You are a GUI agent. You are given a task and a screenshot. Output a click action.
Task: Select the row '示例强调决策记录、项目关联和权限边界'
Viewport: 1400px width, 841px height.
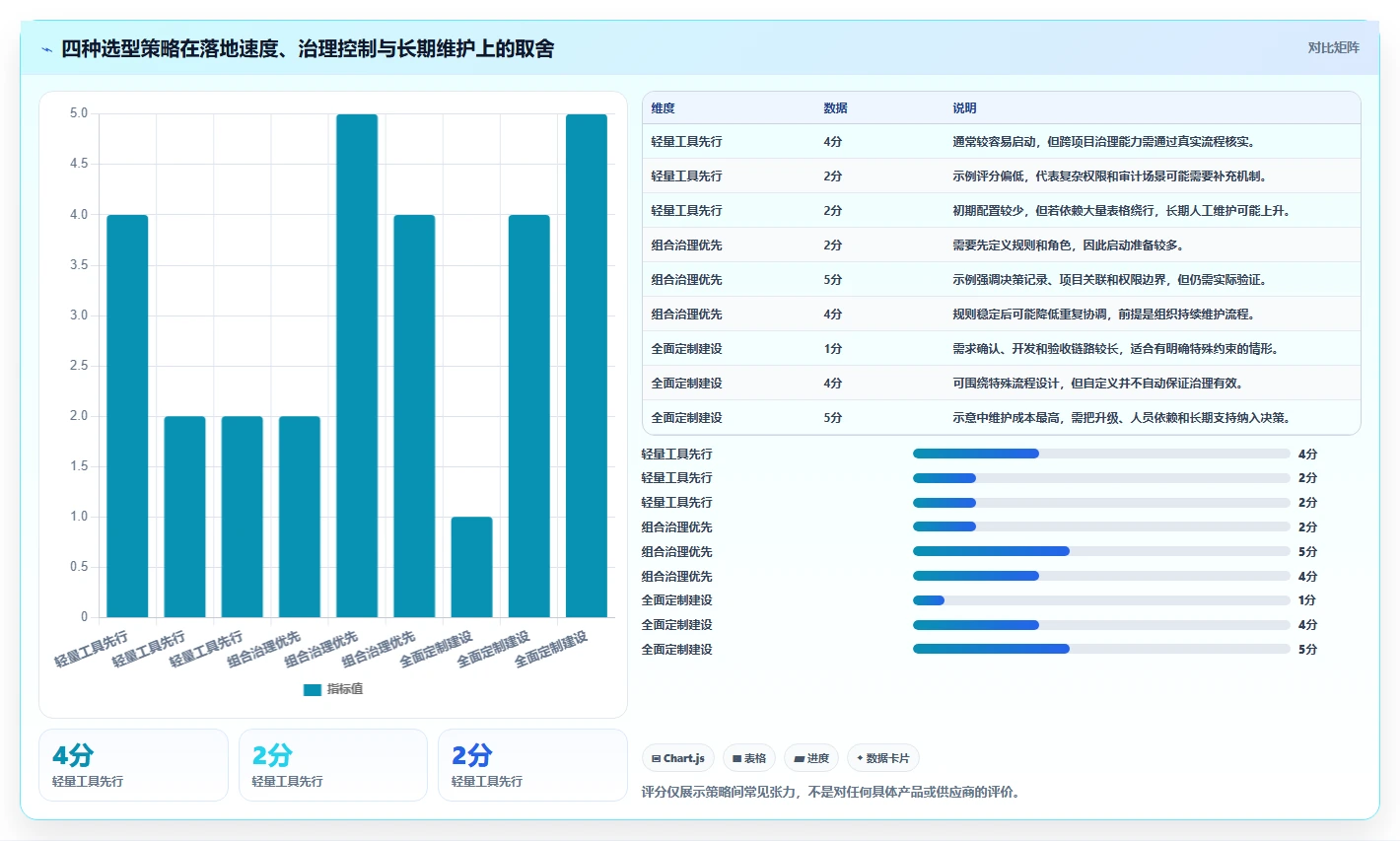click(x=1002, y=279)
